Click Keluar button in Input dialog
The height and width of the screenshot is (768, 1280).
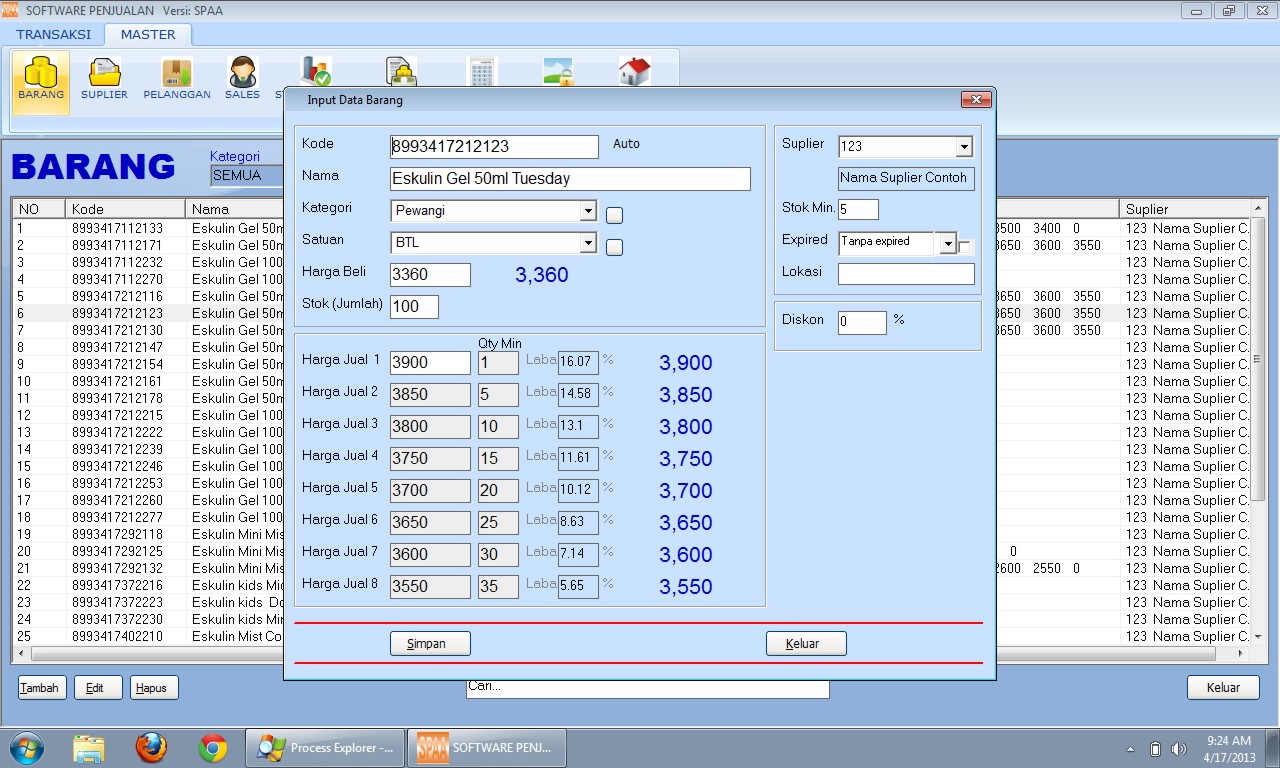point(806,644)
